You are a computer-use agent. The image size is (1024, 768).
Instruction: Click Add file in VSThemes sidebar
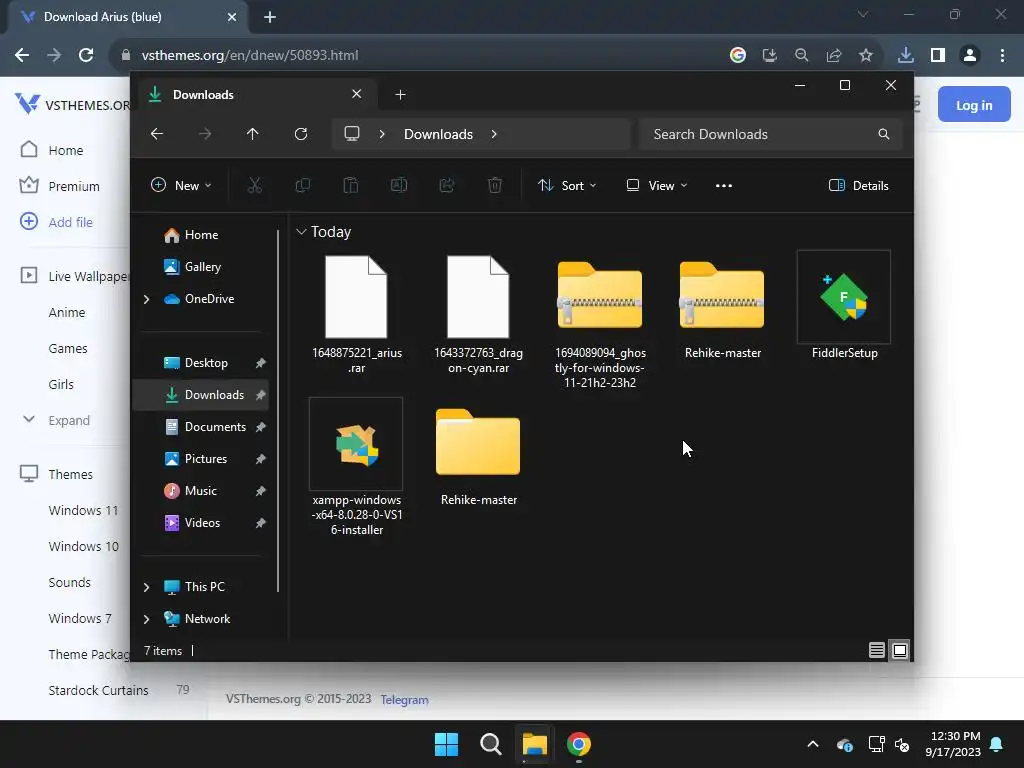(x=71, y=222)
